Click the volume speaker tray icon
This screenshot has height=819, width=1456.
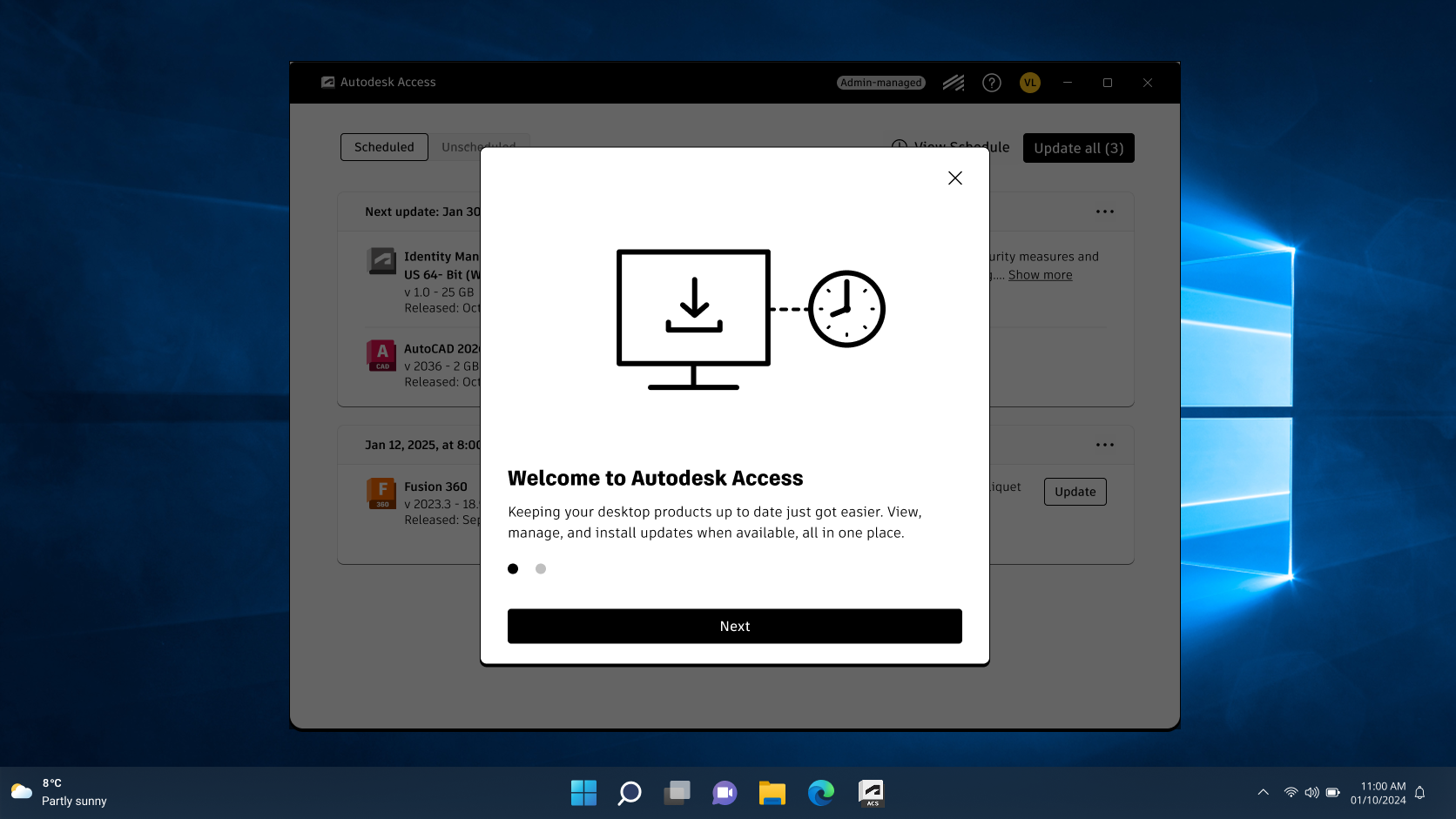[x=1312, y=792]
